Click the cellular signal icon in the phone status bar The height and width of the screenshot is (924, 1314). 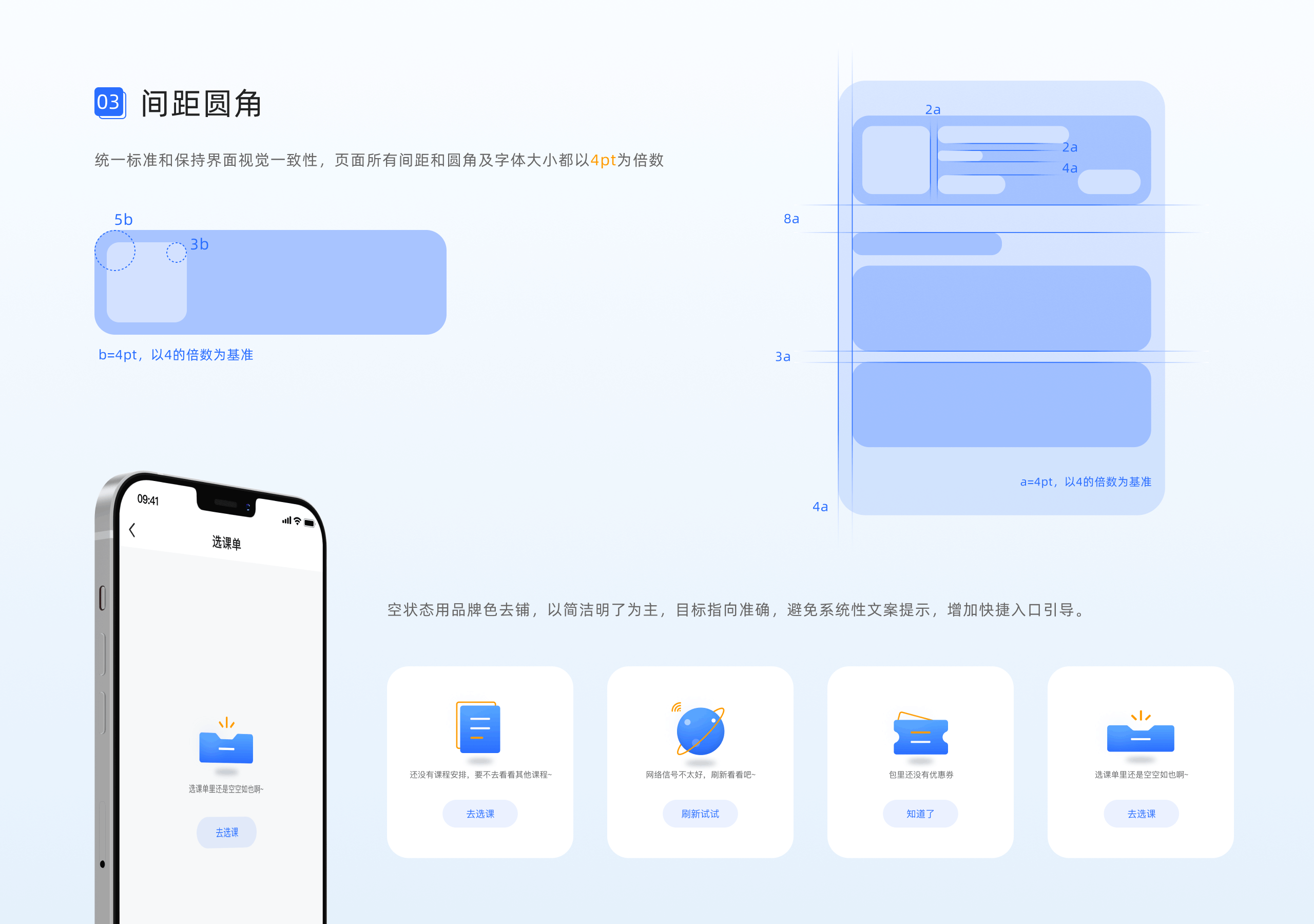[287, 520]
